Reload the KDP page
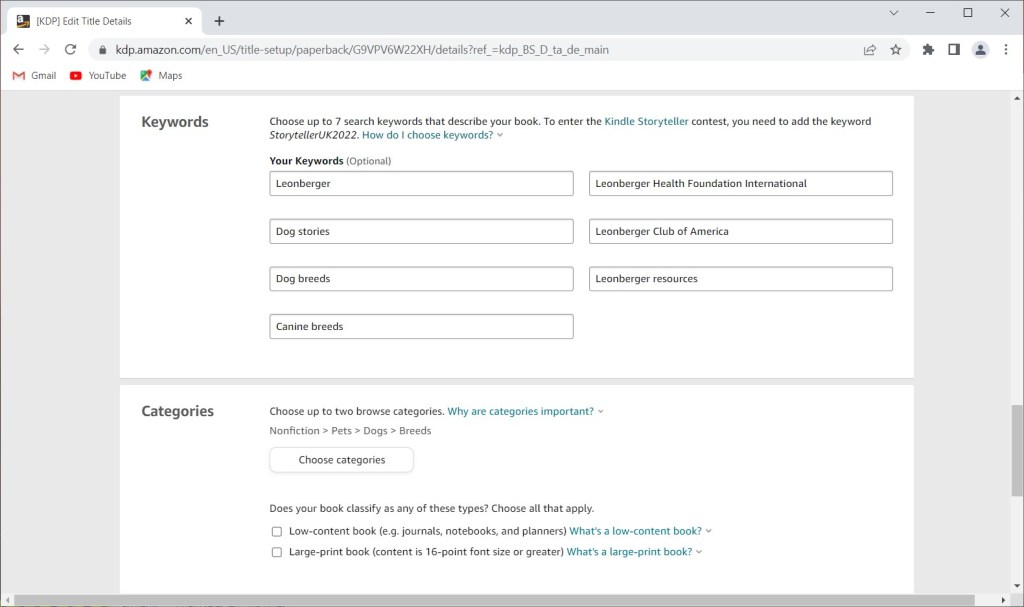The height and width of the screenshot is (607, 1024). 70,49
